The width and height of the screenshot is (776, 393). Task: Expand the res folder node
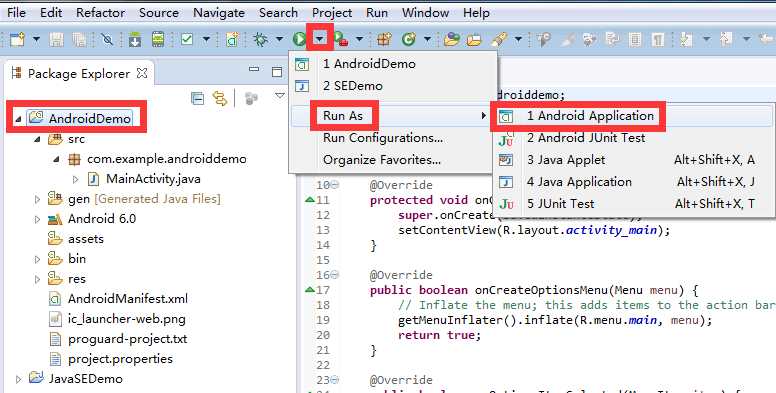pos(37,279)
